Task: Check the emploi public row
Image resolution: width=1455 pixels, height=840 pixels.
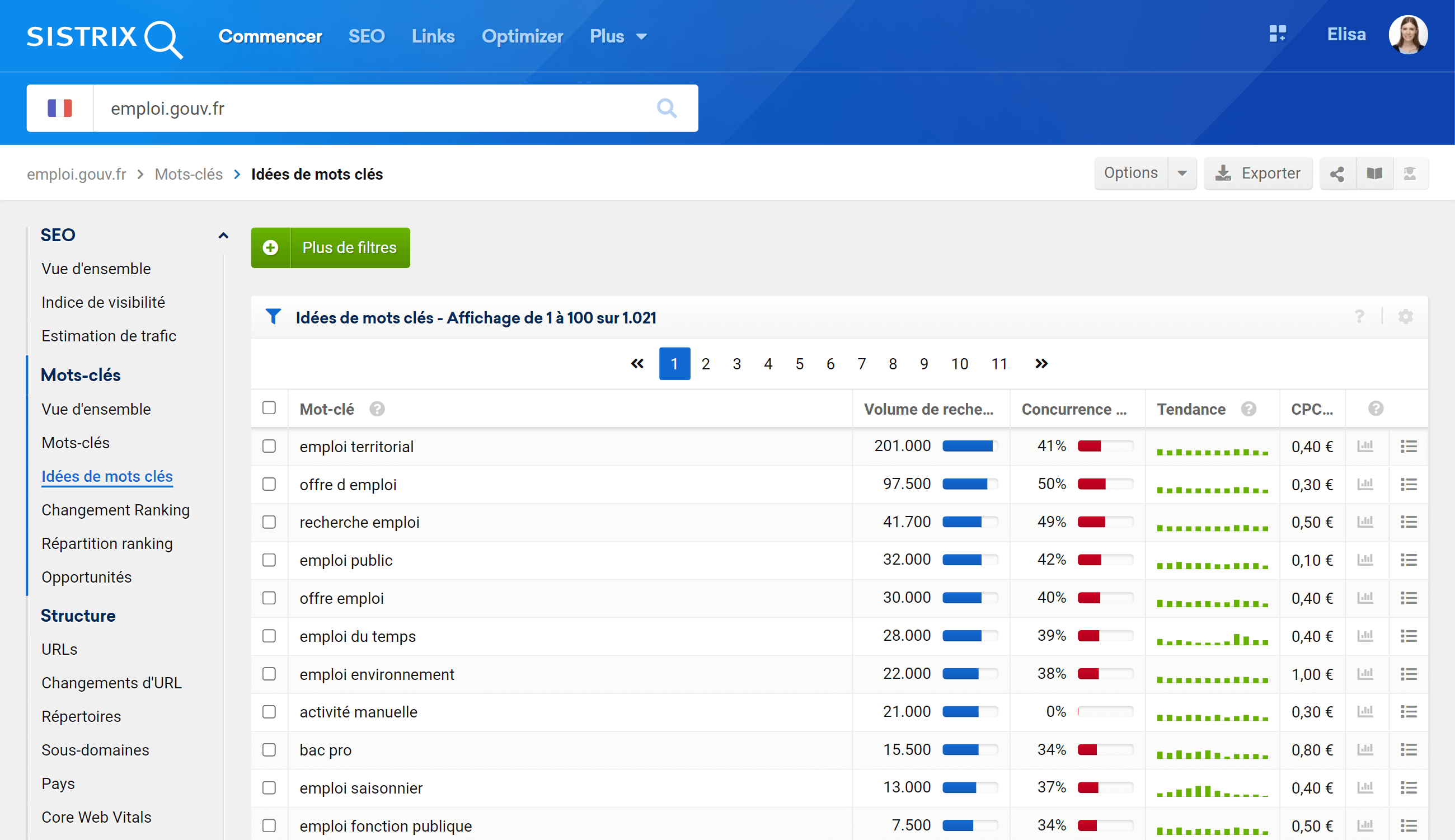Action: (x=269, y=560)
